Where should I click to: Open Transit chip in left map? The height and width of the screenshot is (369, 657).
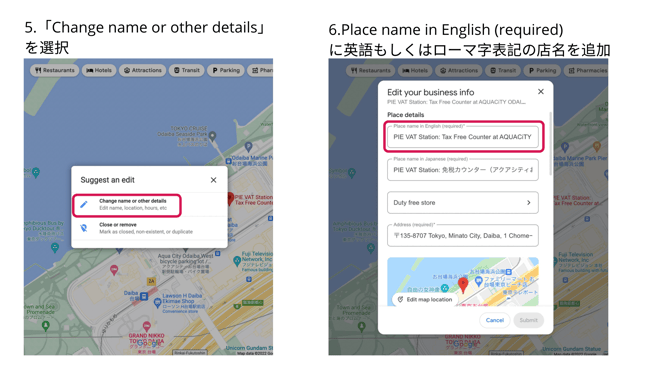pyautogui.click(x=187, y=70)
